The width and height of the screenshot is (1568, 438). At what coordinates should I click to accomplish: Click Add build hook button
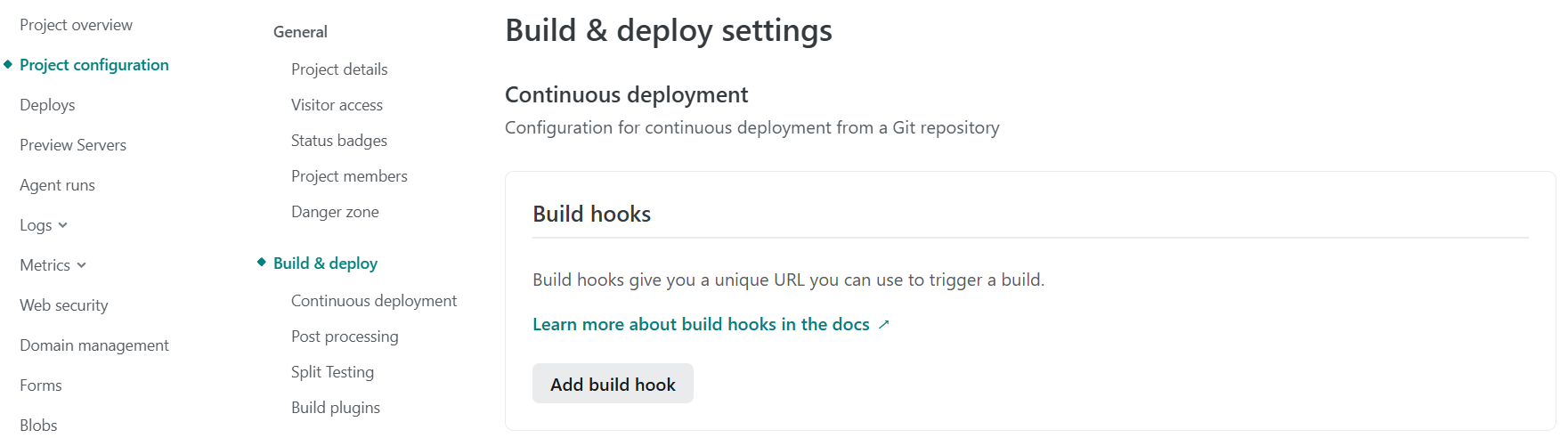point(613,384)
